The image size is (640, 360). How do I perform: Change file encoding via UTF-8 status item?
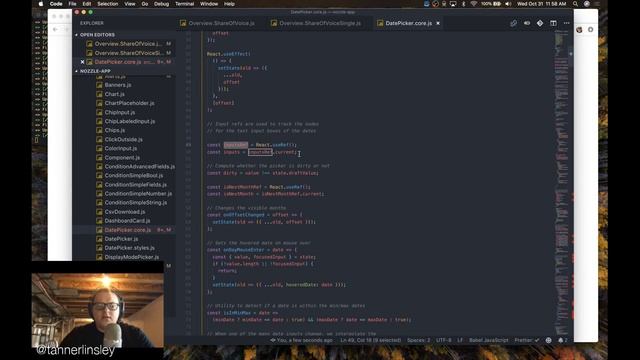(x=443, y=340)
